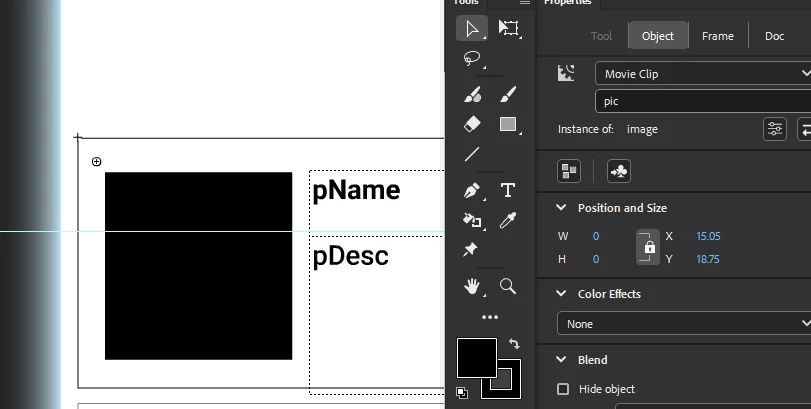Select the Eraser tool

[x=472, y=124]
